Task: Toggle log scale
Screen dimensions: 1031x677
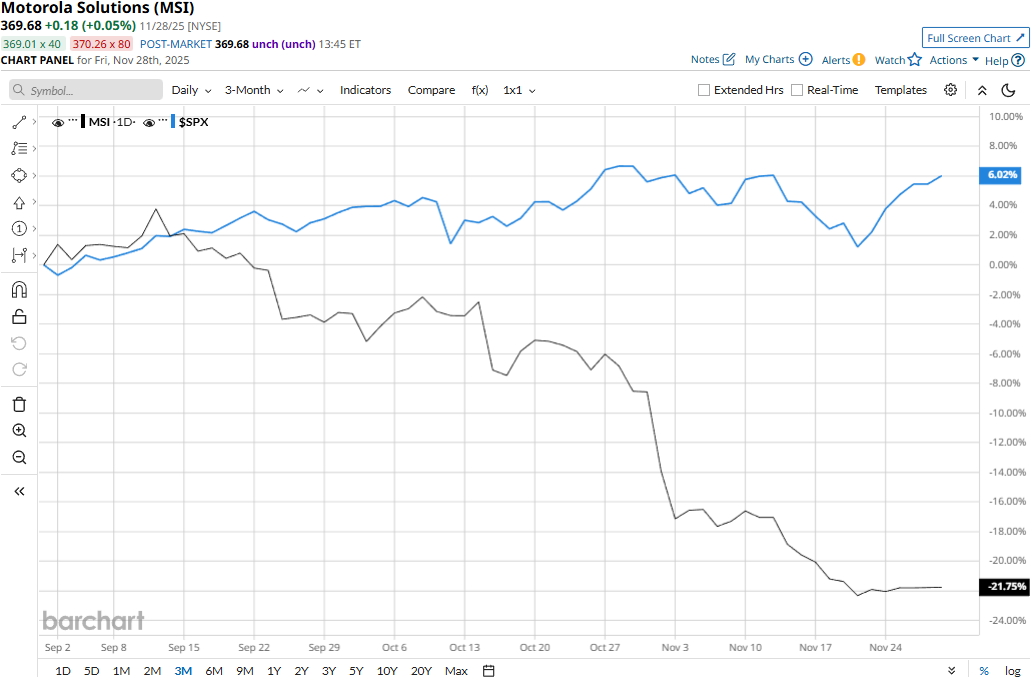Action: coord(1013,670)
